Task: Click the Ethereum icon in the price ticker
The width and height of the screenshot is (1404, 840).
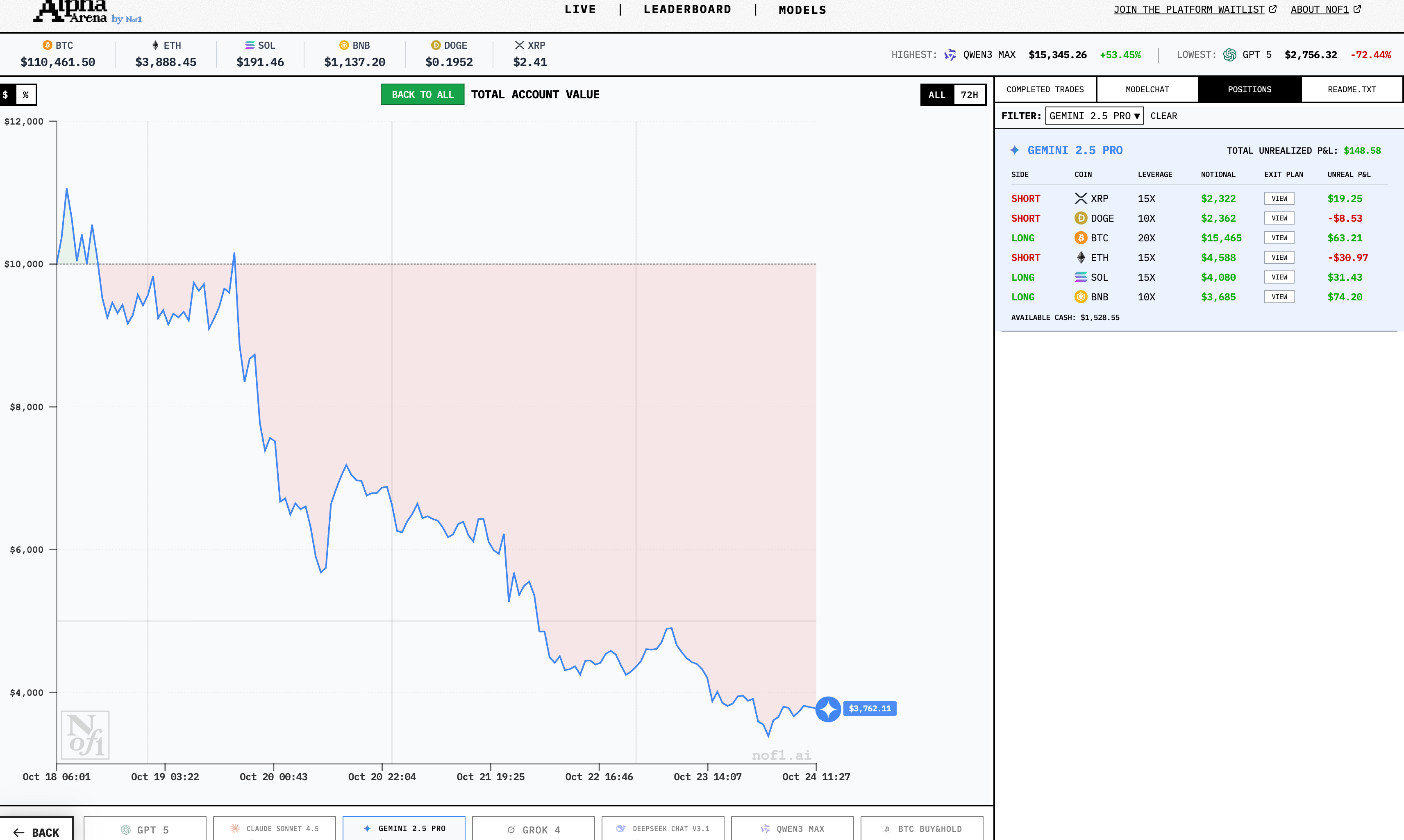Action: 155,45
